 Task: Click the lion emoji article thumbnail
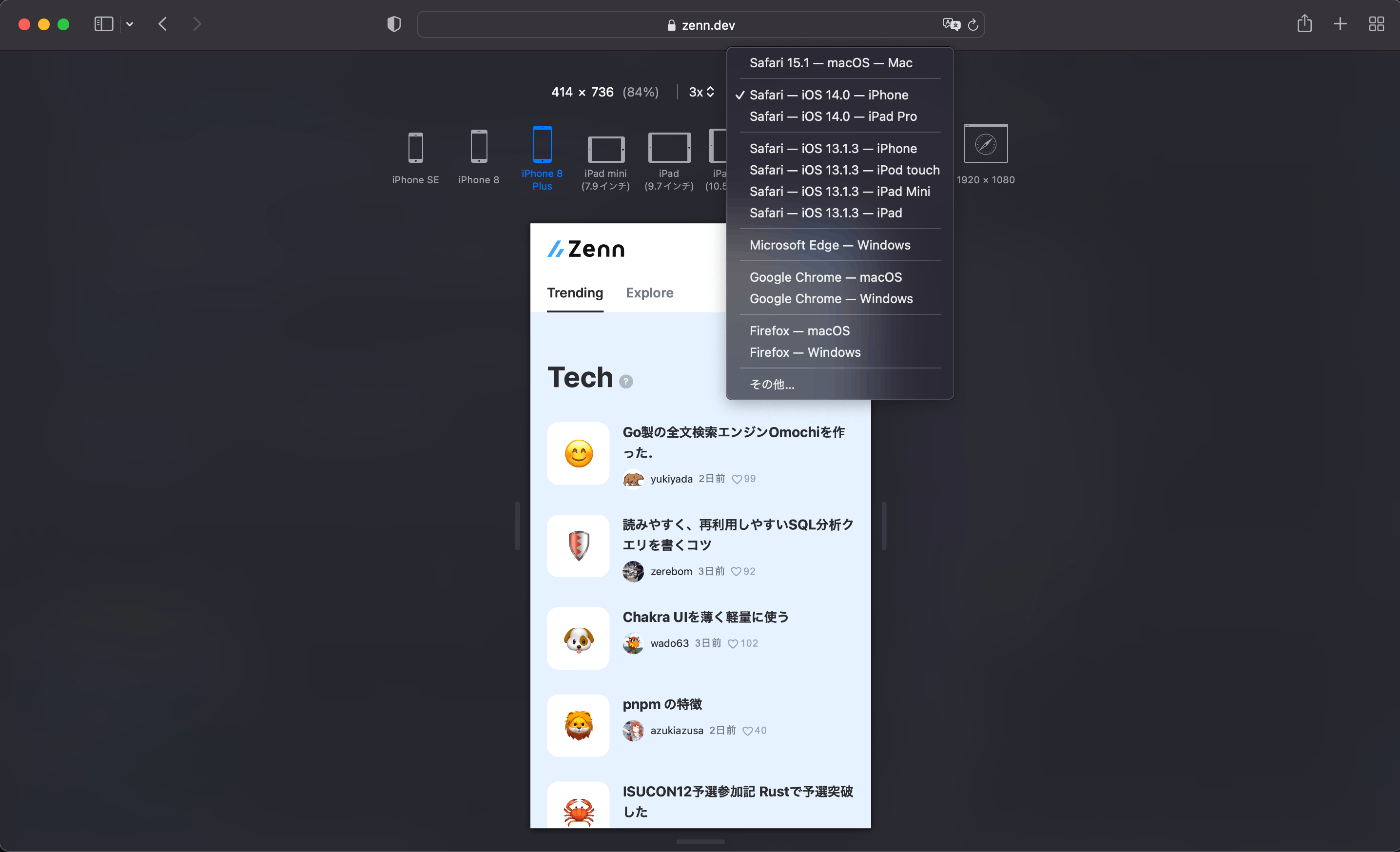pos(578,725)
